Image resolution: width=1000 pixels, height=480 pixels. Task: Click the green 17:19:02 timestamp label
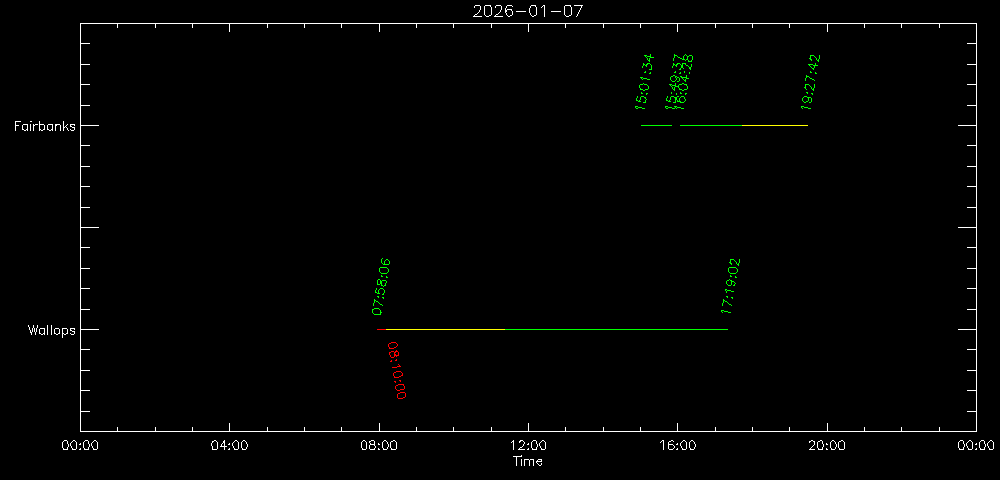point(731,286)
